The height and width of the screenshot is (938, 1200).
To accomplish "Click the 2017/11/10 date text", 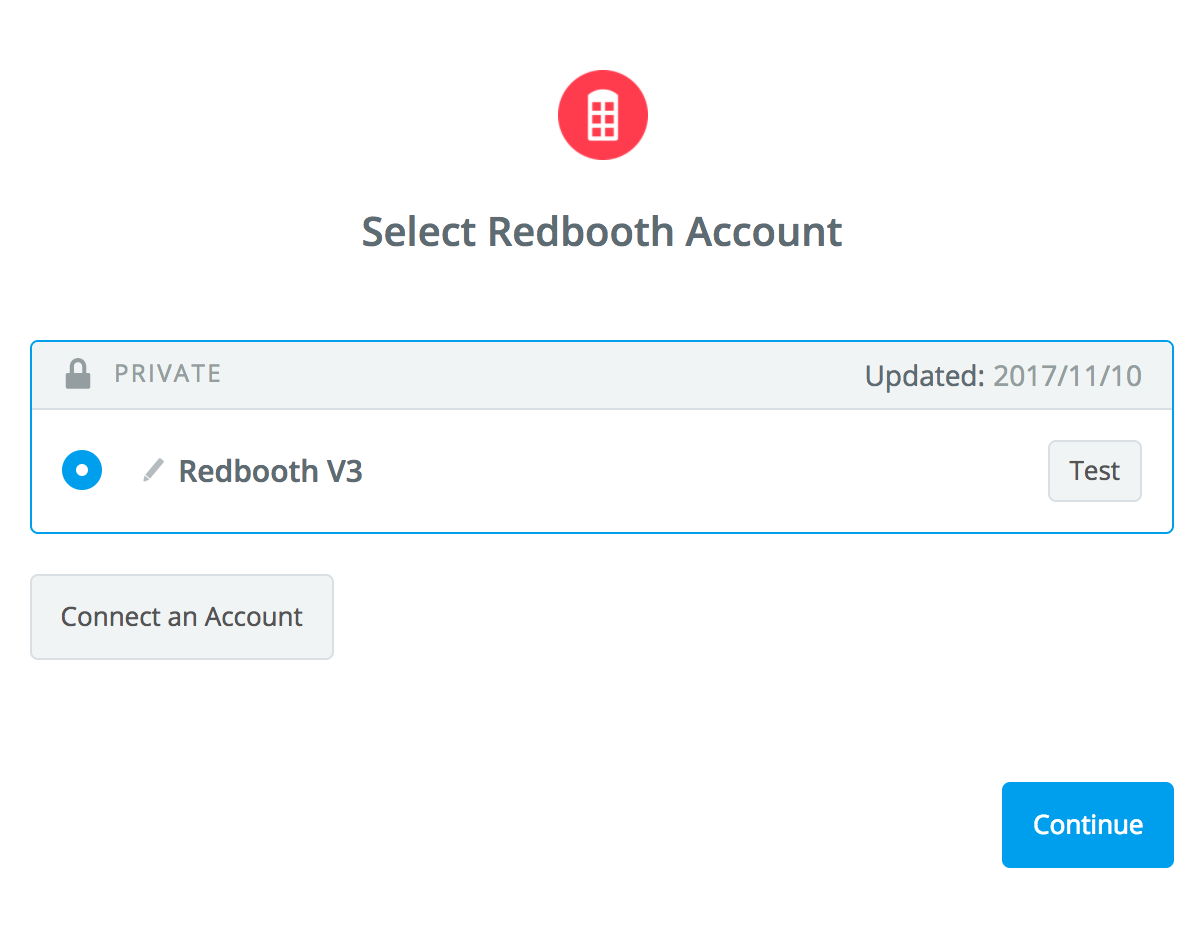I will [x=1067, y=376].
